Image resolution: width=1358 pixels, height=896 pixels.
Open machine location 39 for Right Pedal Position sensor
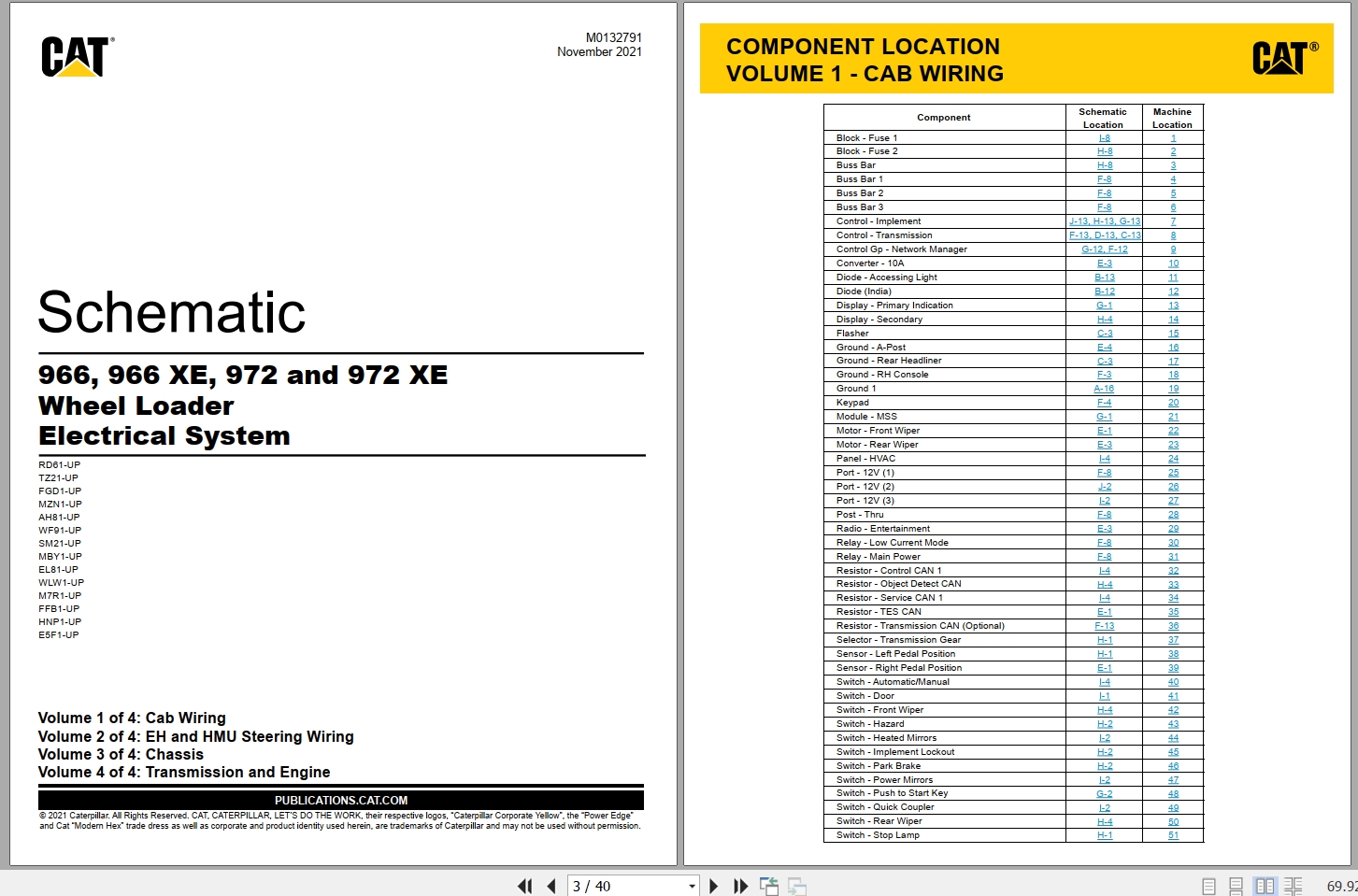click(x=1173, y=668)
